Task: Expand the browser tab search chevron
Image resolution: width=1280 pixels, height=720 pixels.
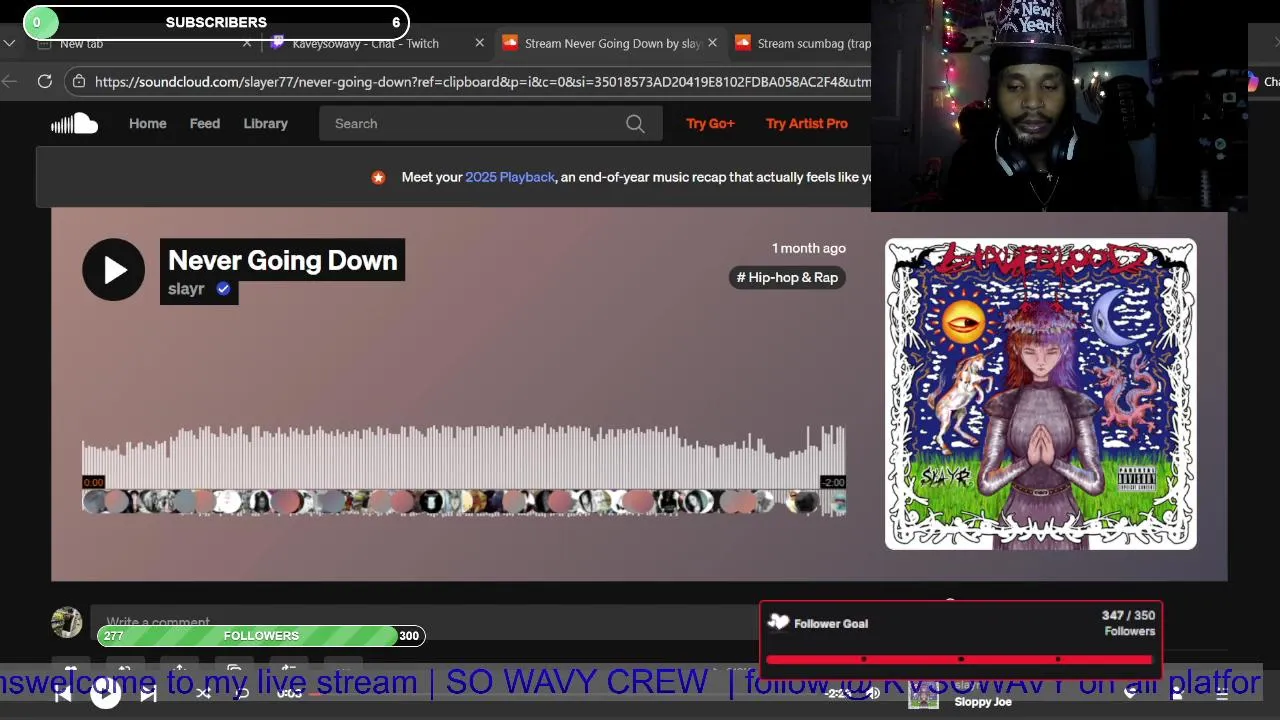Action: click(9, 43)
